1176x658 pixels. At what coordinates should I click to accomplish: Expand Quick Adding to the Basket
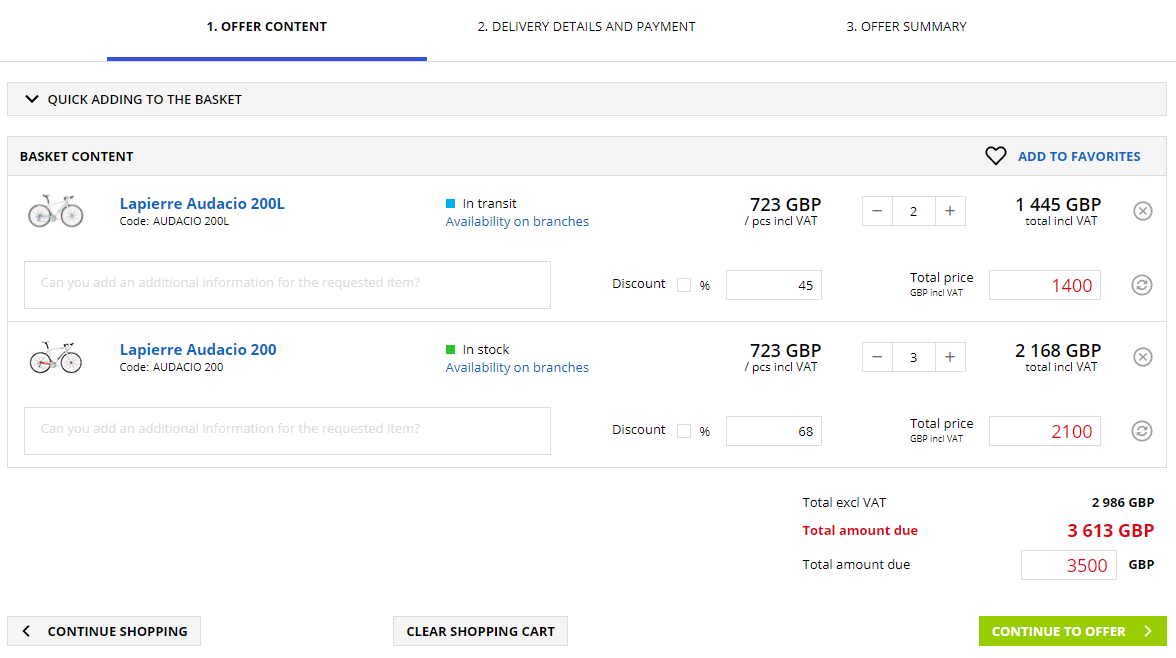[x=134, y=100]
